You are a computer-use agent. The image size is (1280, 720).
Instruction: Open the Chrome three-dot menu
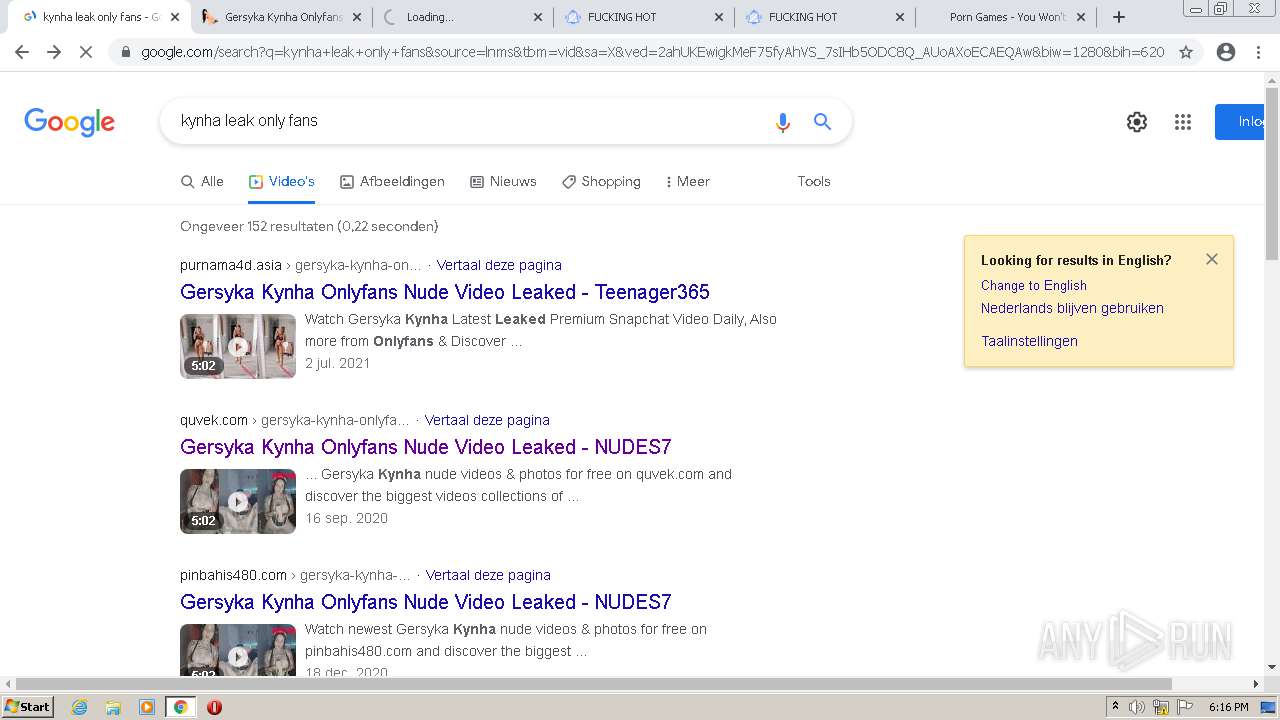(x=1258, y=52)
